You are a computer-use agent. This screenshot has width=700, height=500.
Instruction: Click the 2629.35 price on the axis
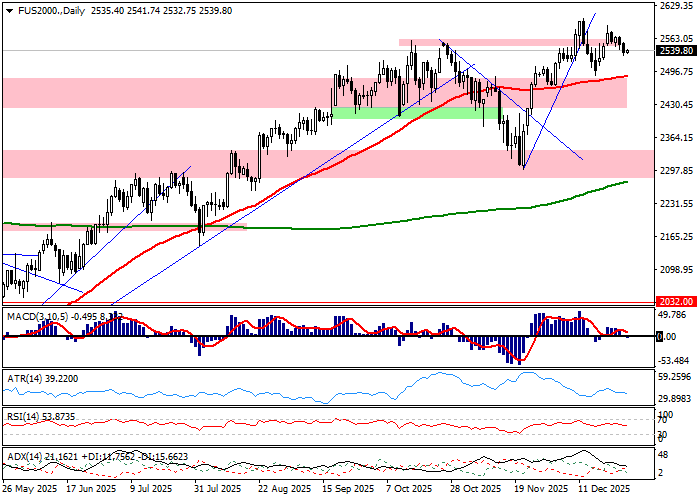coord(677,6)
